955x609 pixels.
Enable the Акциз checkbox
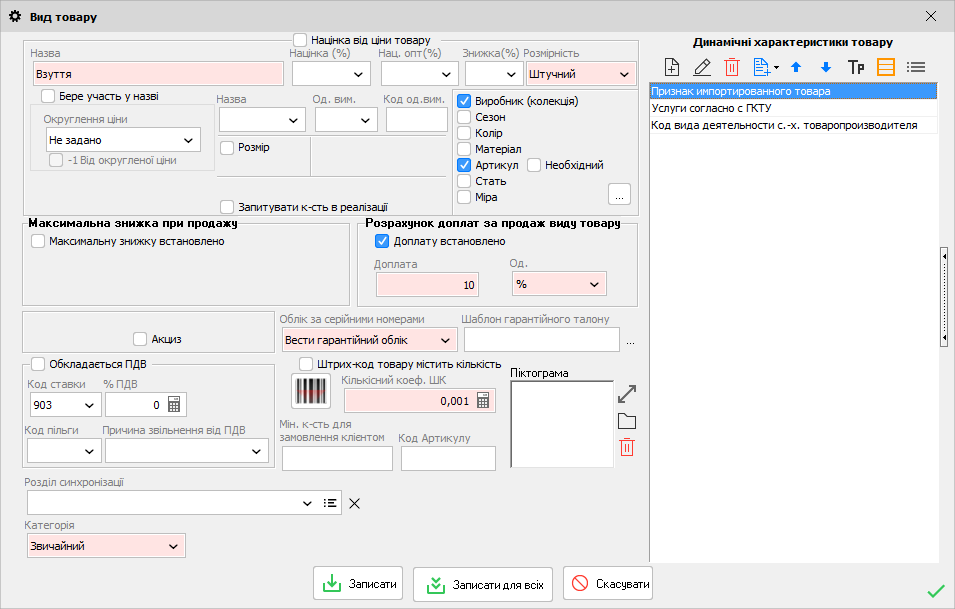[x=139, y=339]
